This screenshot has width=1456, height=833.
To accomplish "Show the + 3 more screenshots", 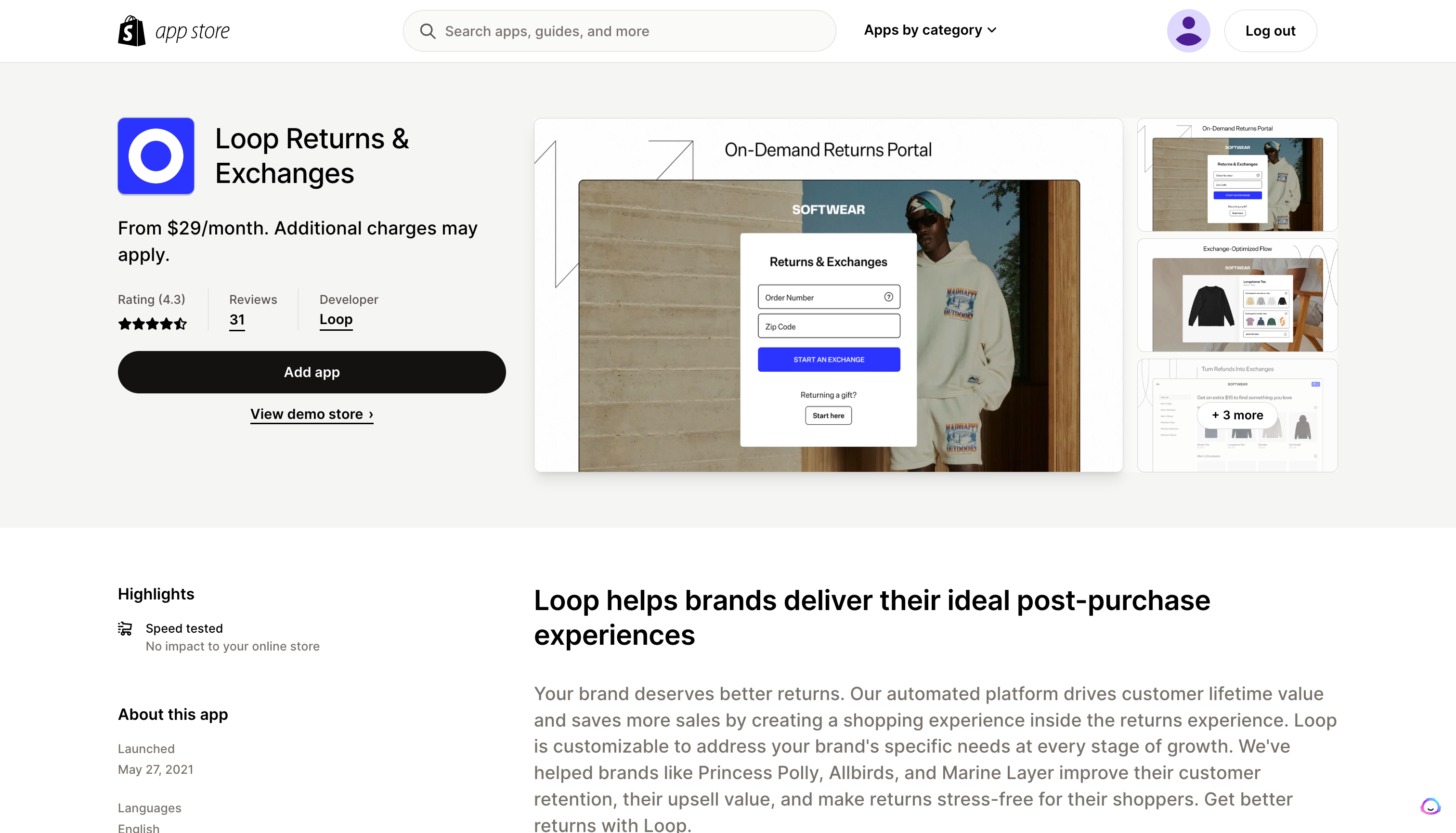I will point(1237,416).
